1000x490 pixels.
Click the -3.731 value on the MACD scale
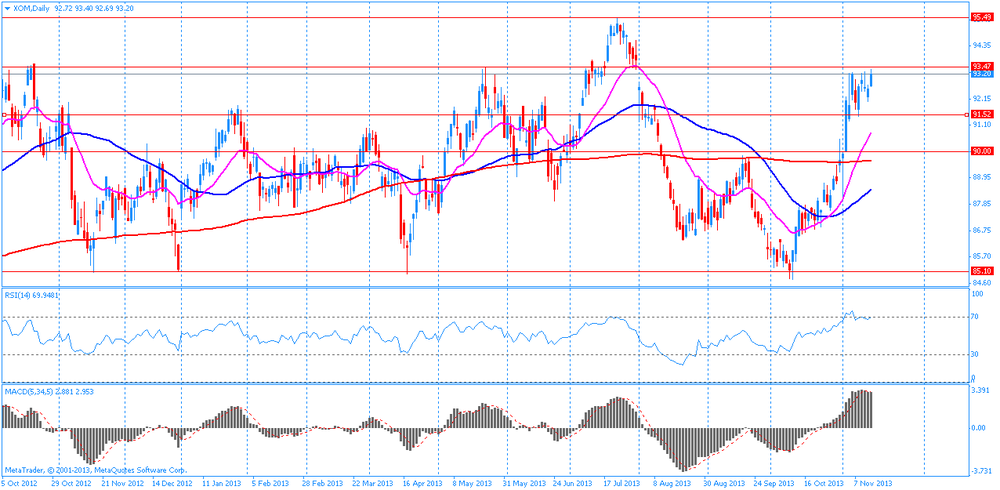(x=983, y=471)
